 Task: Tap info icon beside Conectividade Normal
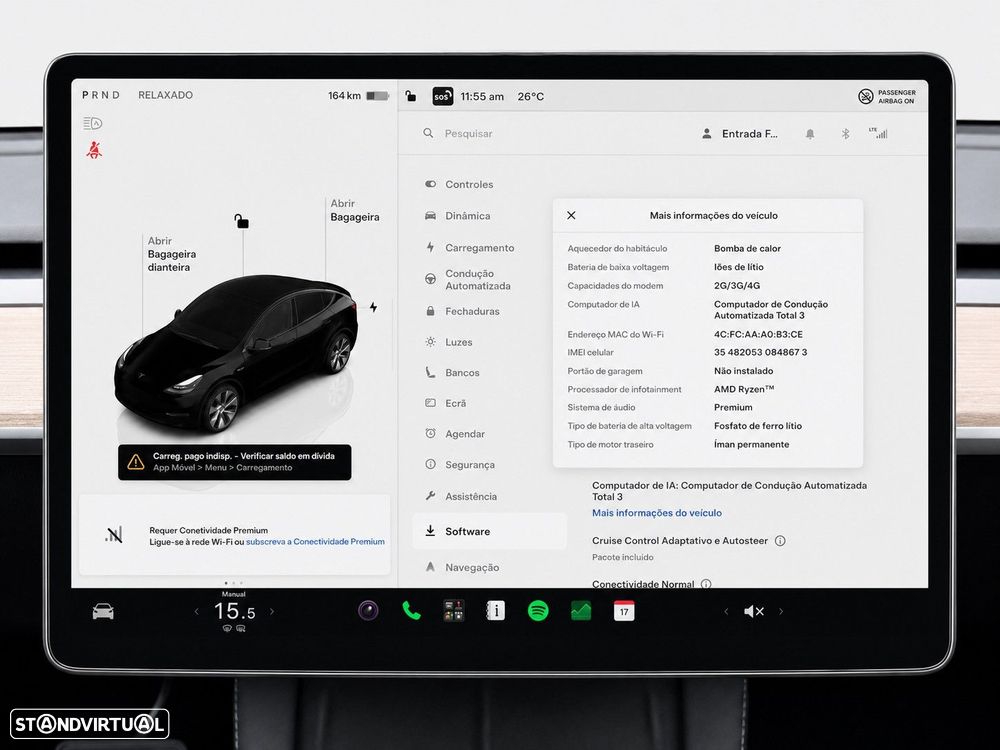[706, 584]
